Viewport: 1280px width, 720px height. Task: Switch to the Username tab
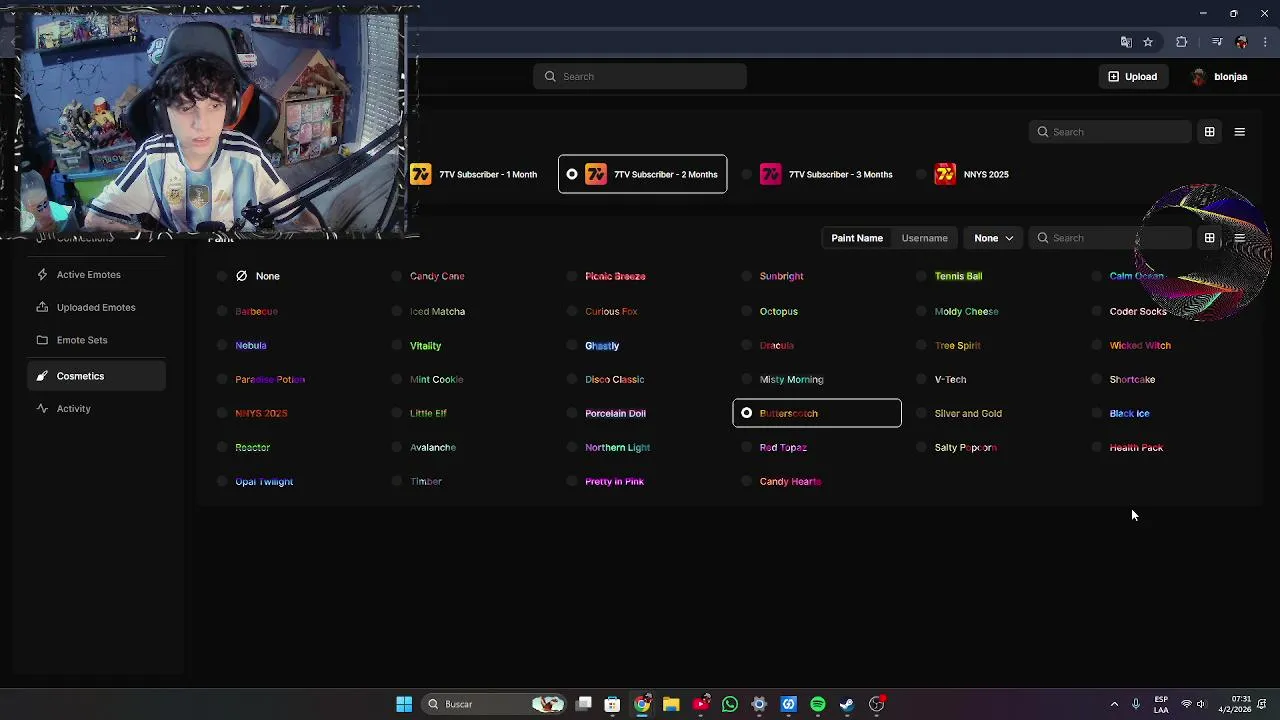pos(924,238)
